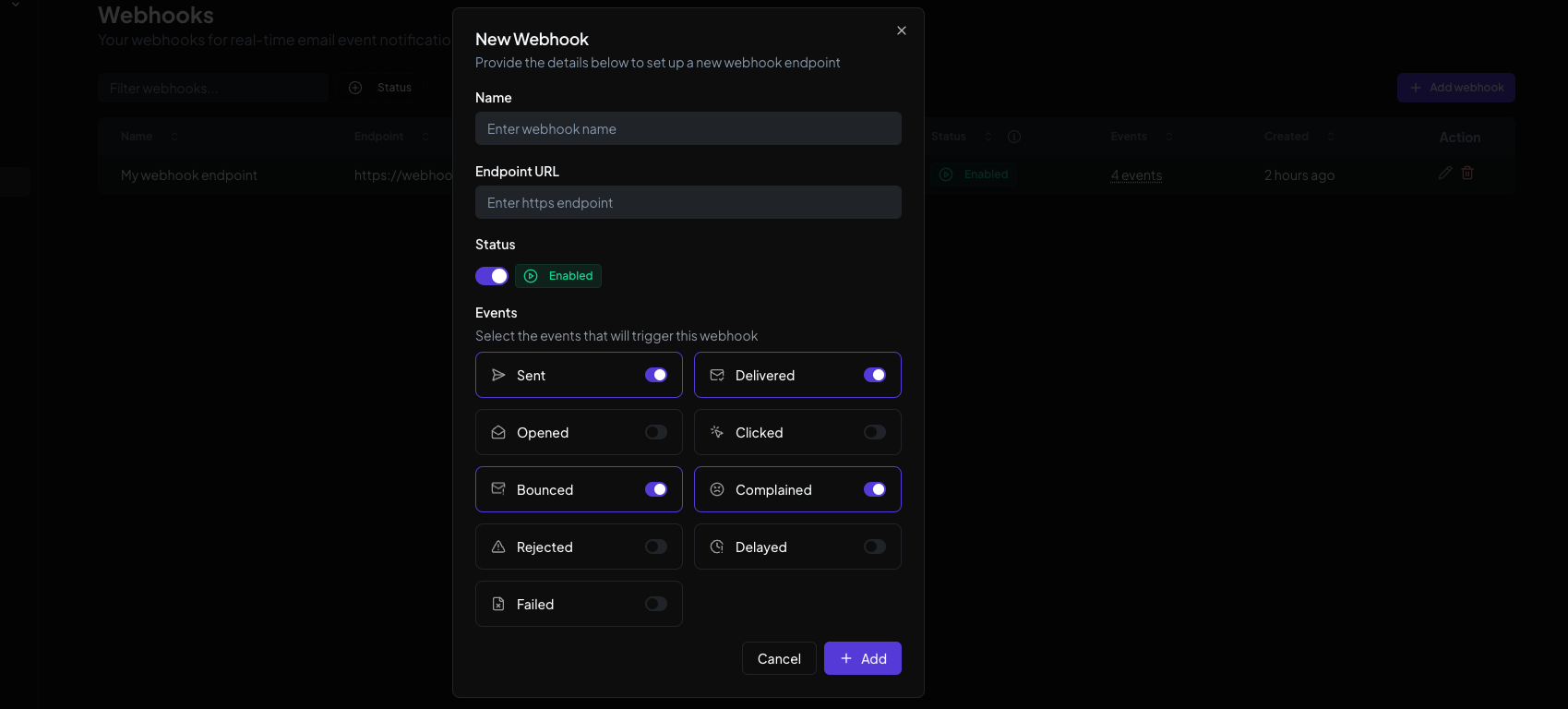1568x709 pixels.
Task: Click the paper plane Sent icon
Action: point(498,375)
